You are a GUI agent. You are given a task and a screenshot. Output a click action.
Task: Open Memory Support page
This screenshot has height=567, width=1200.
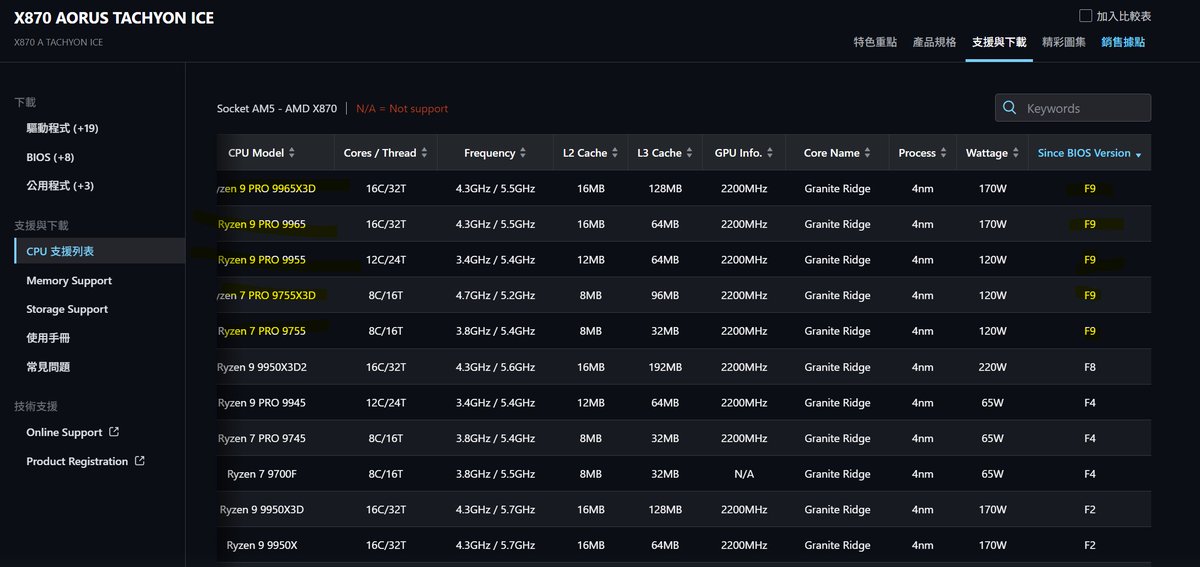[x=69, y=281]
